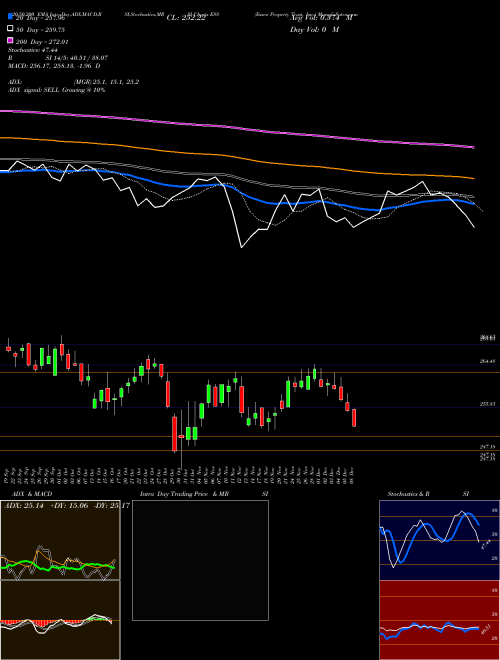
Task: Click the 'Day Vol: 0 M' label
Action: 314,29
